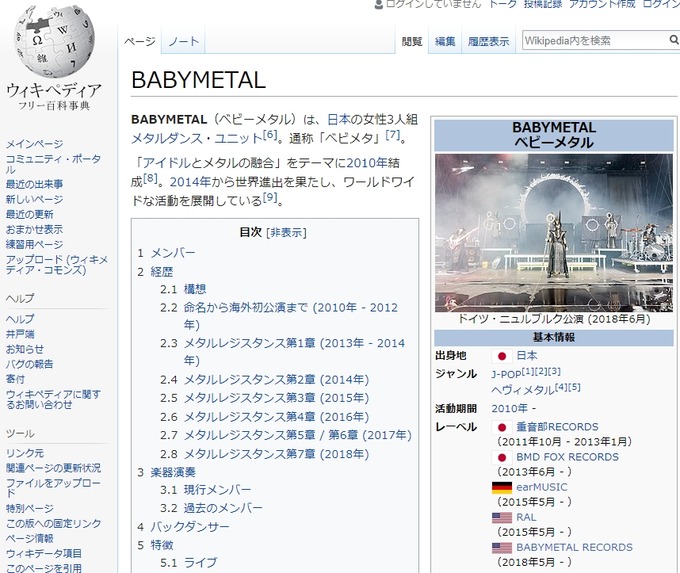The image size is (680, 573).
Task: Open the 編集 tab
Action: (x=445, y=41)
